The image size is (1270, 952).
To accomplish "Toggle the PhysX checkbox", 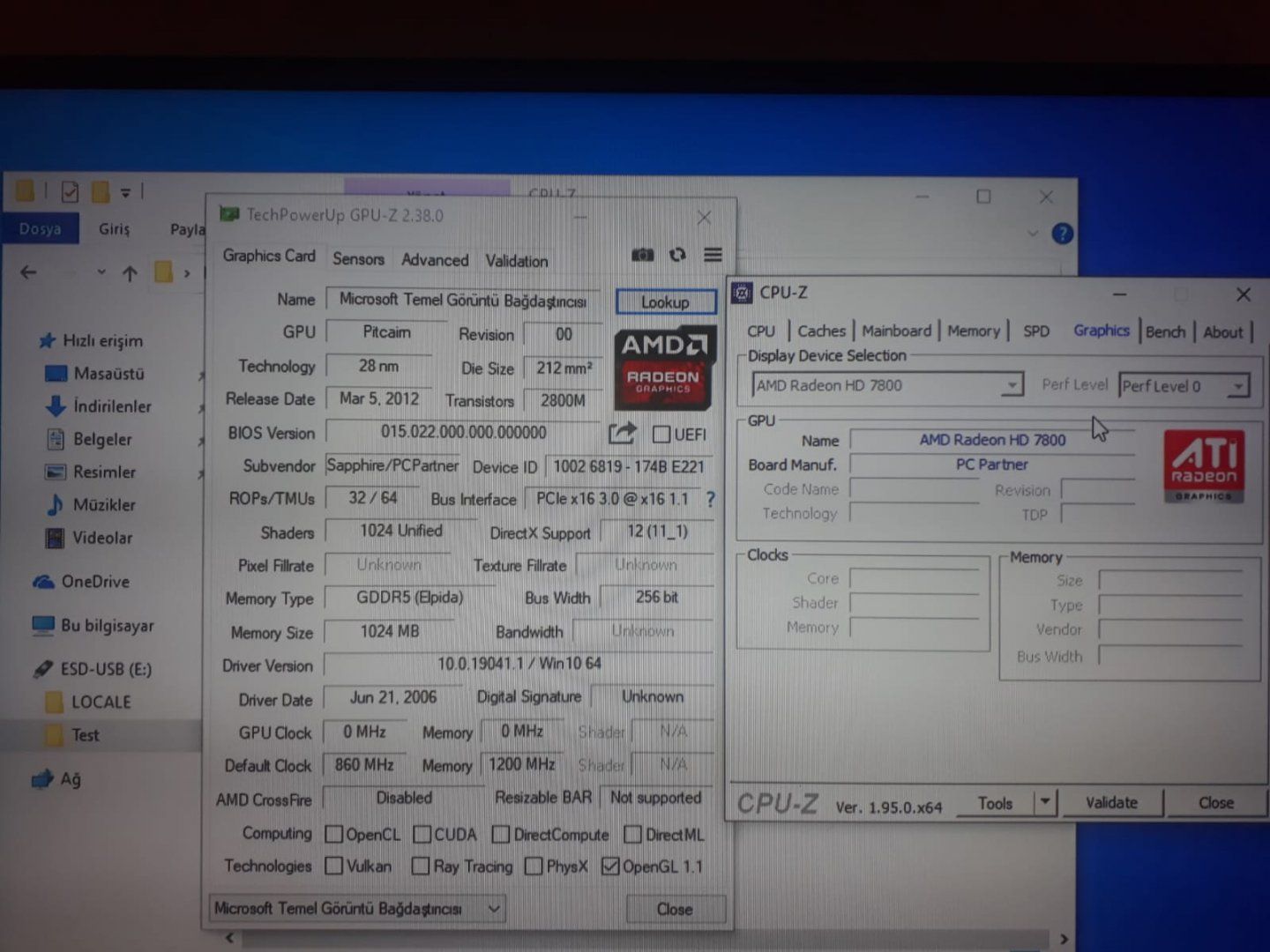I will [x=534, y=866].
